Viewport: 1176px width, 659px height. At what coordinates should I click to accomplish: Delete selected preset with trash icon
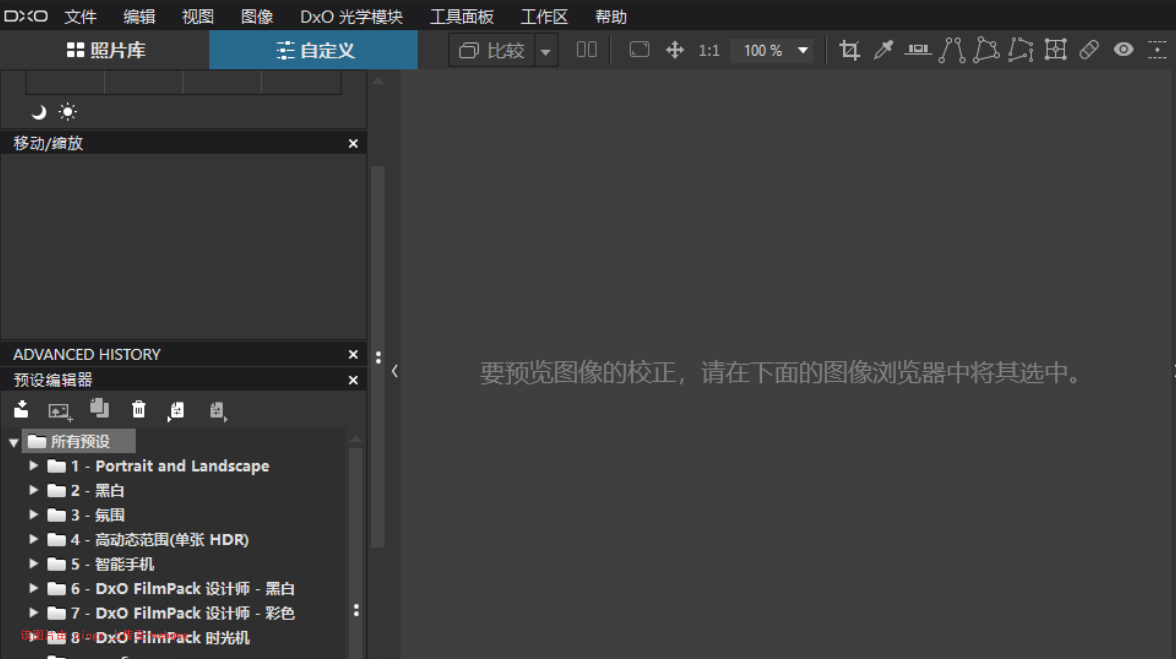pyautogui.click(x=139, y=409)
